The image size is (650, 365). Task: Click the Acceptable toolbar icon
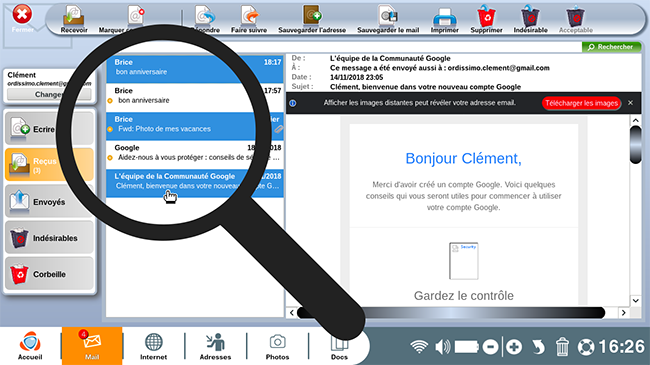[575, 19]
